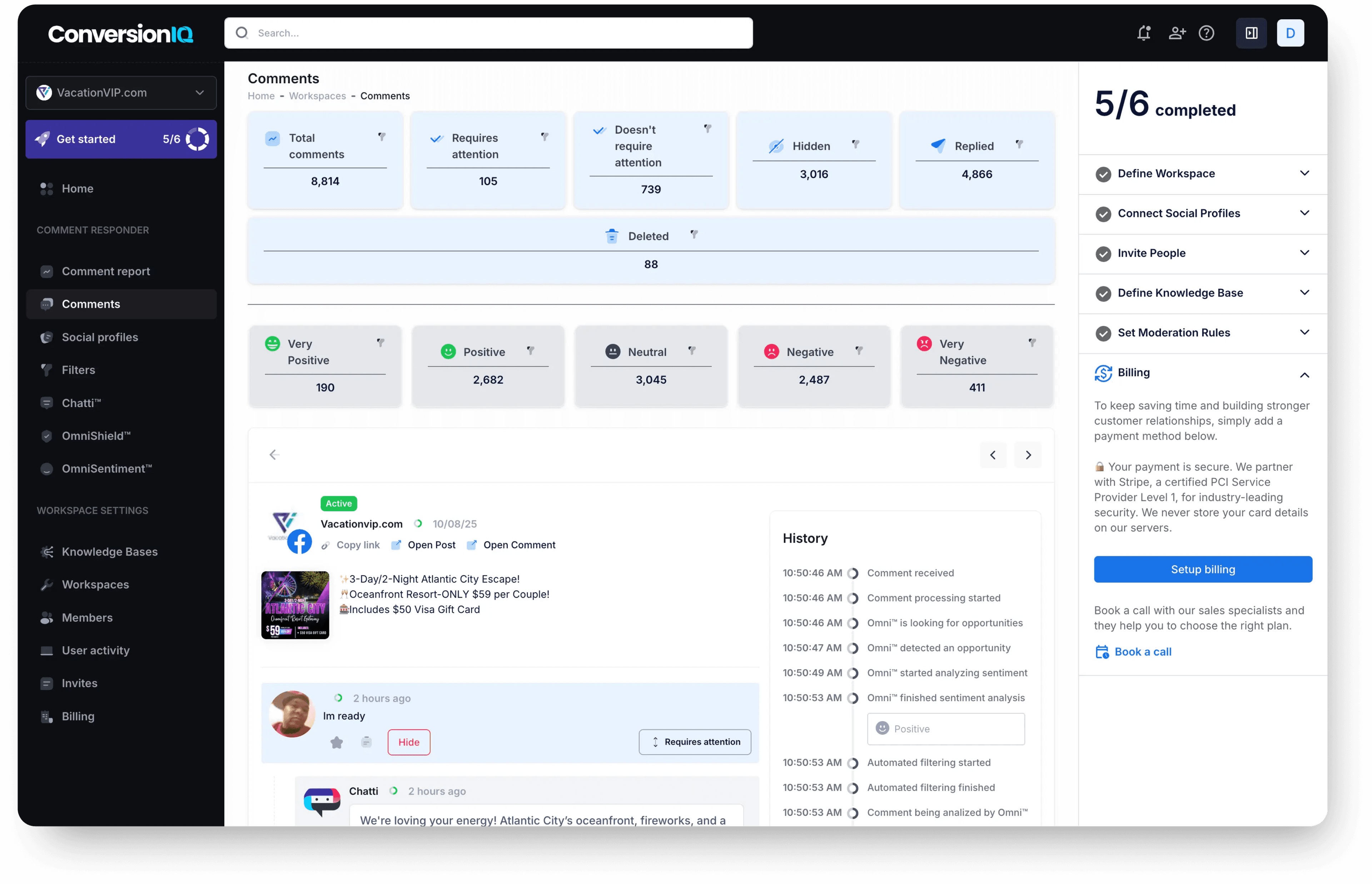
Task: Filter by Total comments funnel icon
Action: pos(382,137)
